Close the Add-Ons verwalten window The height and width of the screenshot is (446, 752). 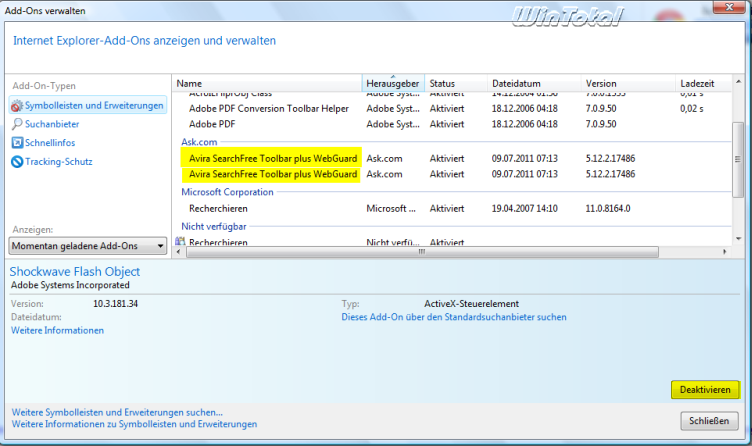pos(729,7)
